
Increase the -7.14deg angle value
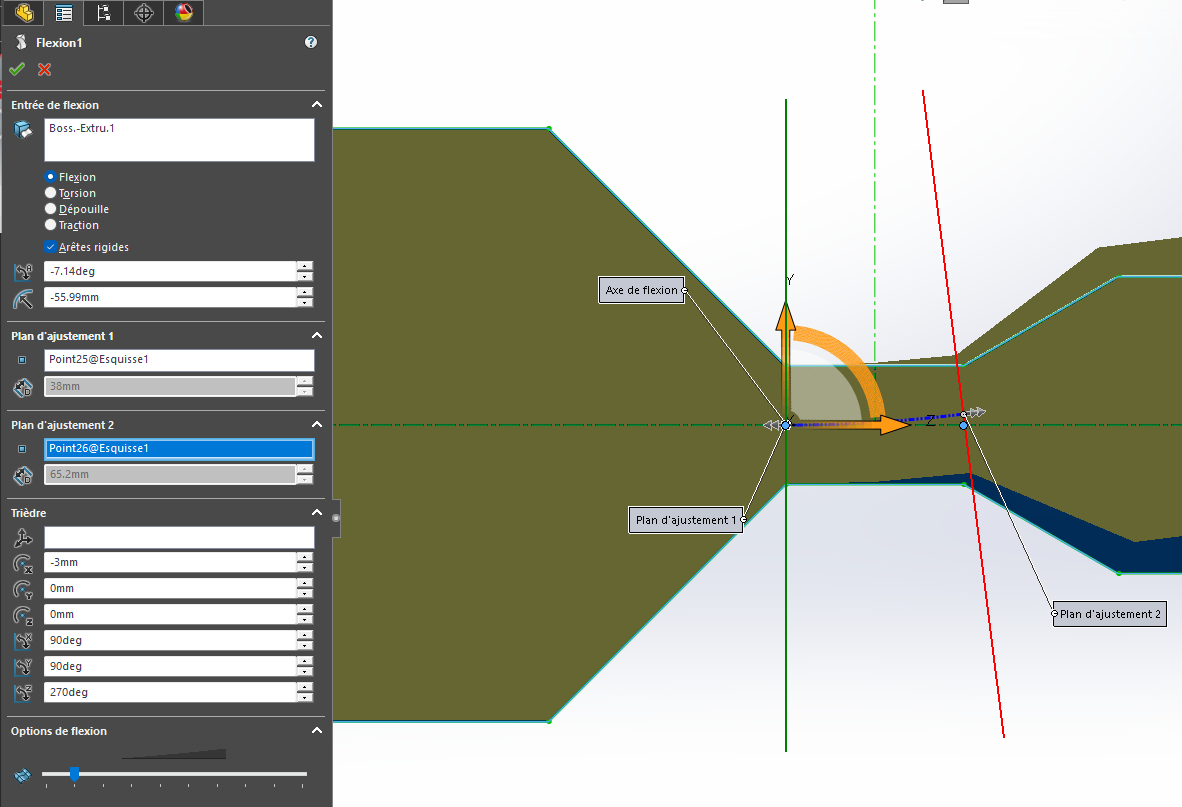305,266
